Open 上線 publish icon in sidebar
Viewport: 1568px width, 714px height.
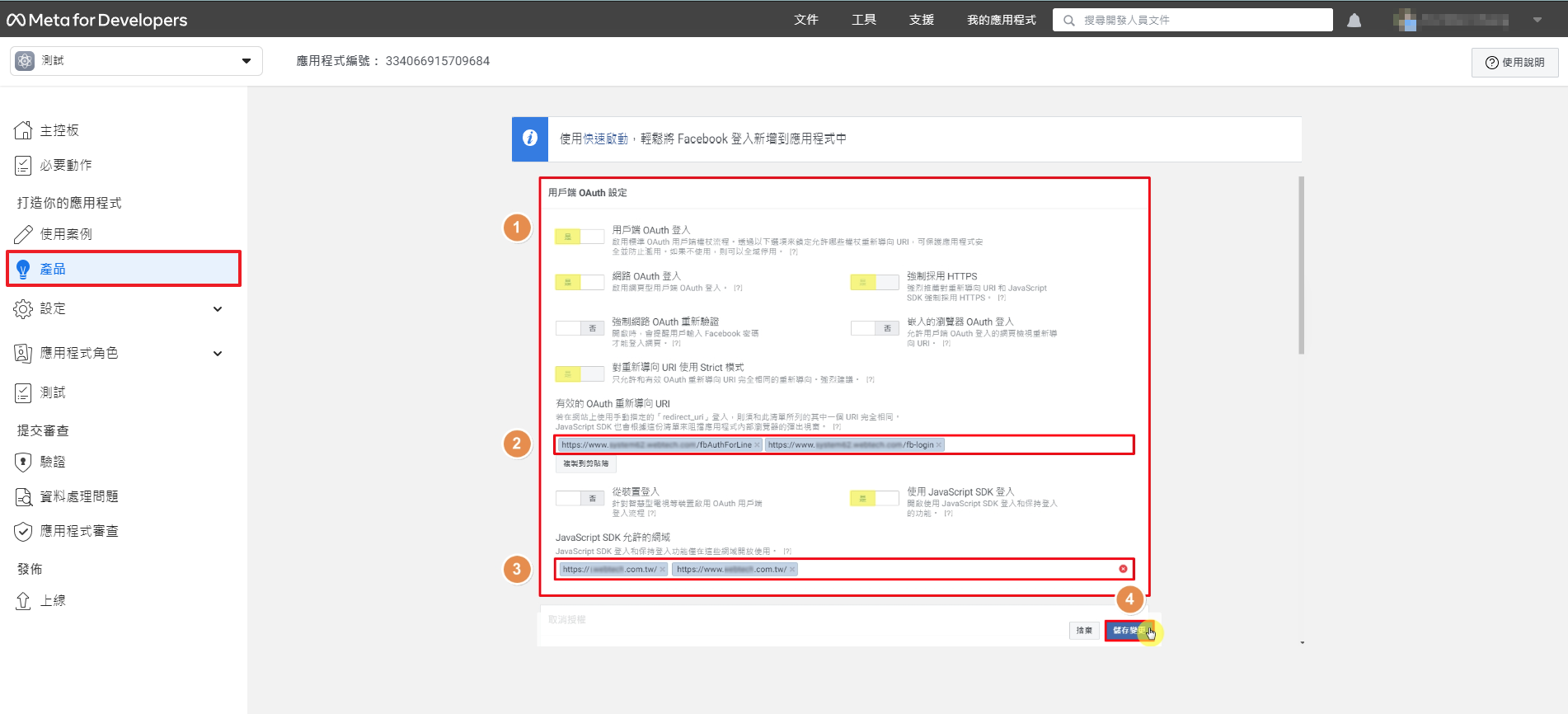coord(23,600)
